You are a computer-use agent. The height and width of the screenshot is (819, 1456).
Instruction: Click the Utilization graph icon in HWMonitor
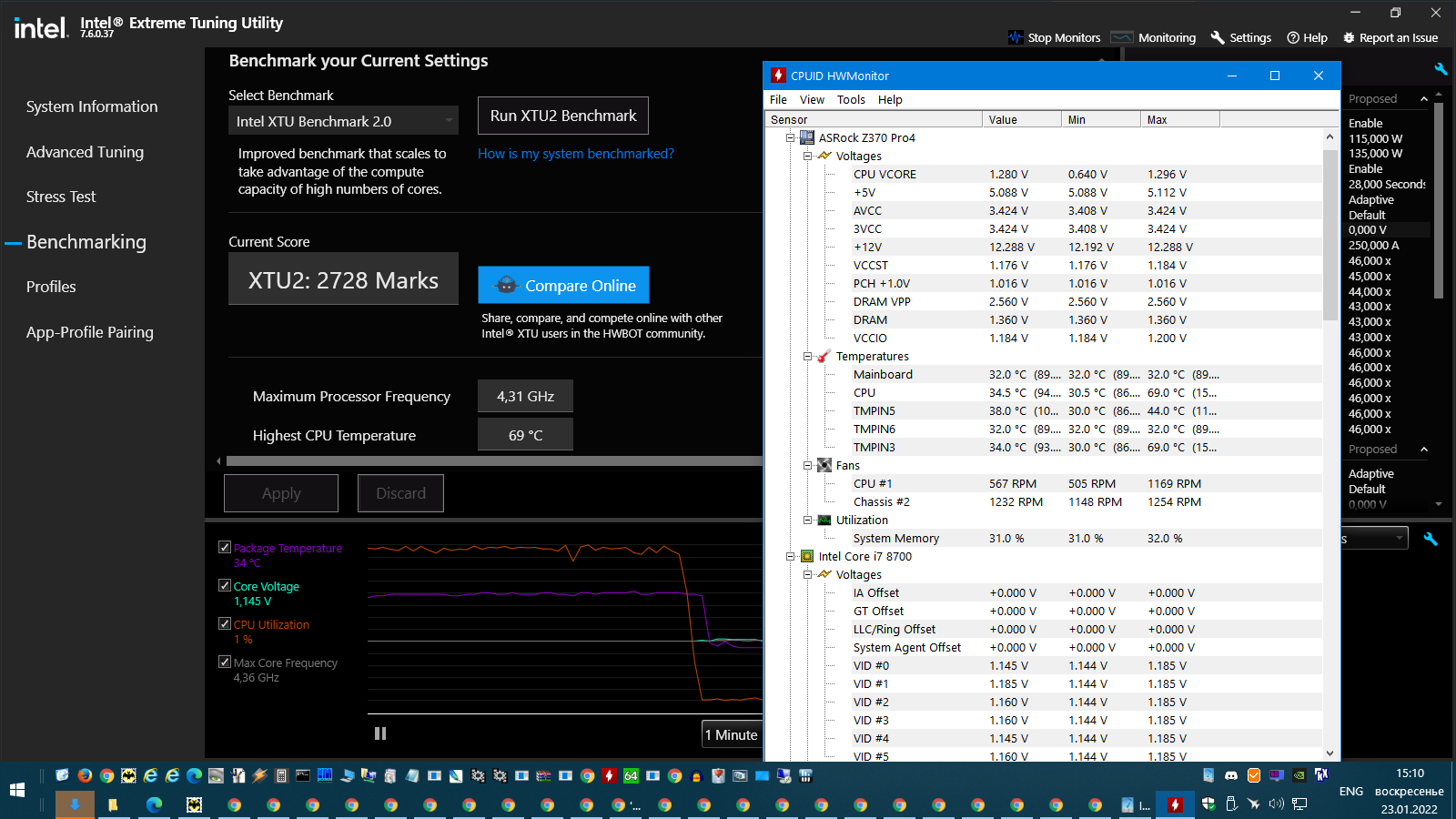coord(824,520)
